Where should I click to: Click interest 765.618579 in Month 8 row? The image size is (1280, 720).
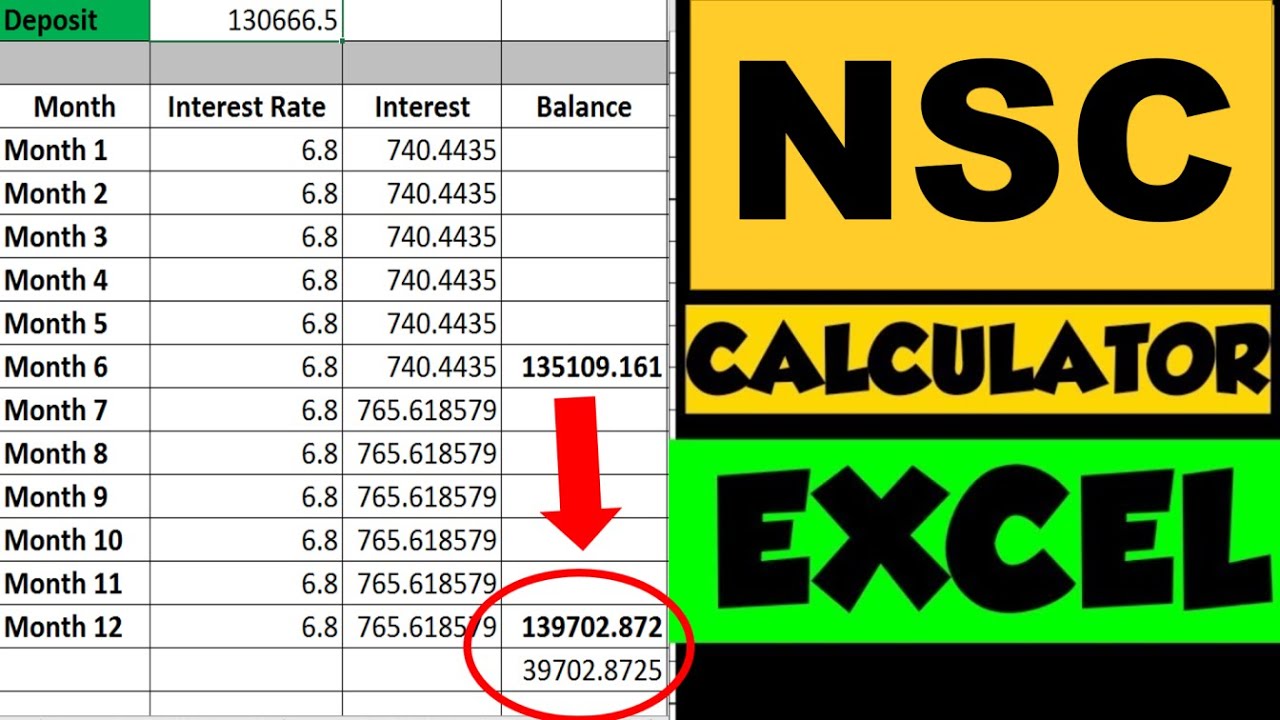coord(422,453)
